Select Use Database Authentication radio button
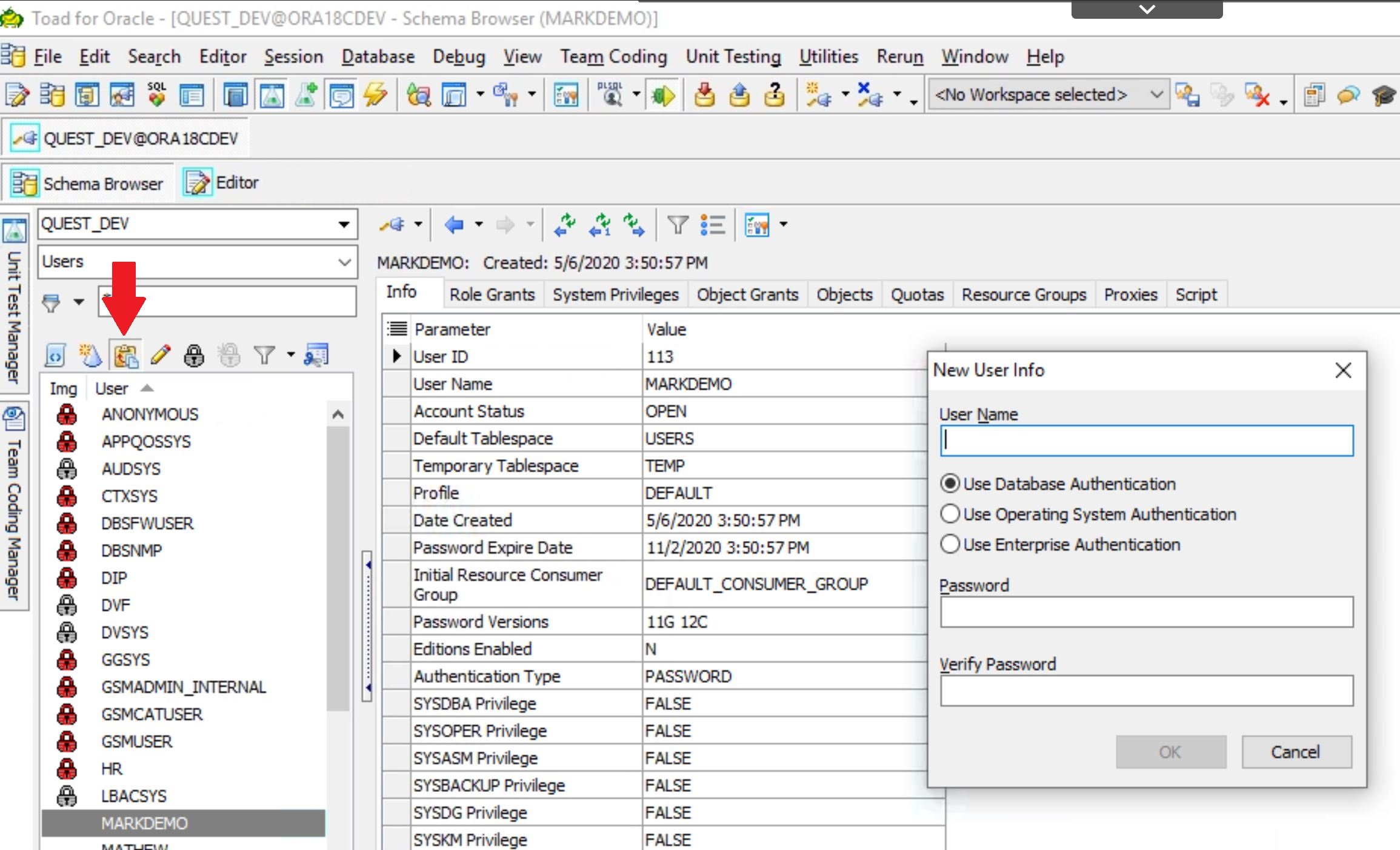This screenshot has height=850, width=1400. [947, 483]
